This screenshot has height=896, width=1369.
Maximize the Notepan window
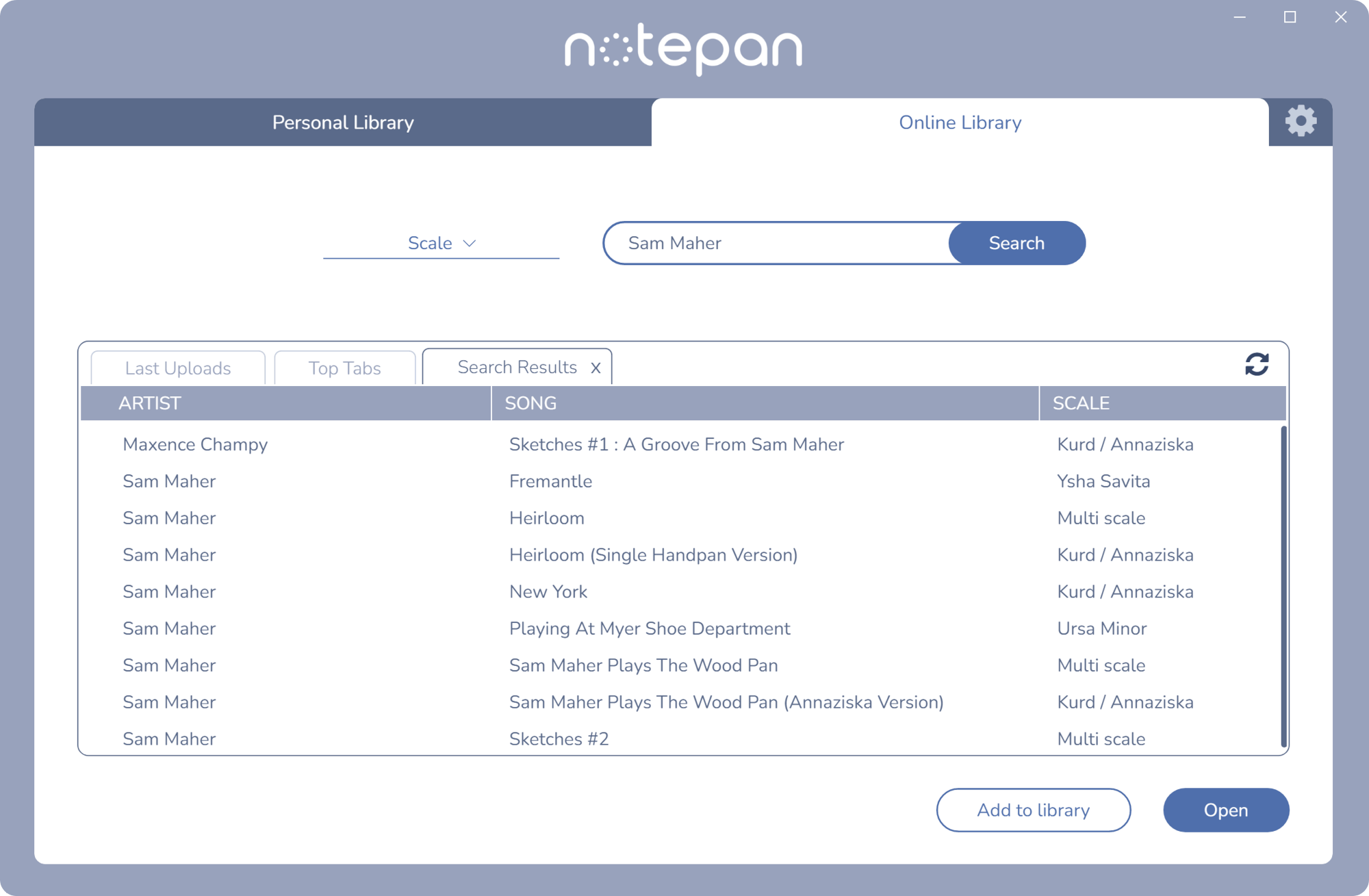tap(1290, 17)
